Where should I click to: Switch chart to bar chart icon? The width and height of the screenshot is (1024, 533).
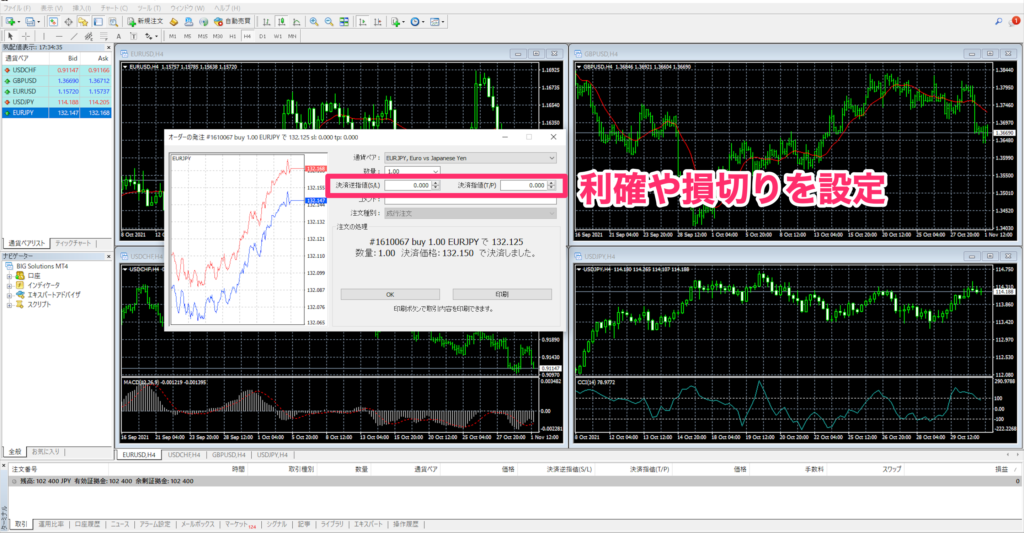click(266, 22)
